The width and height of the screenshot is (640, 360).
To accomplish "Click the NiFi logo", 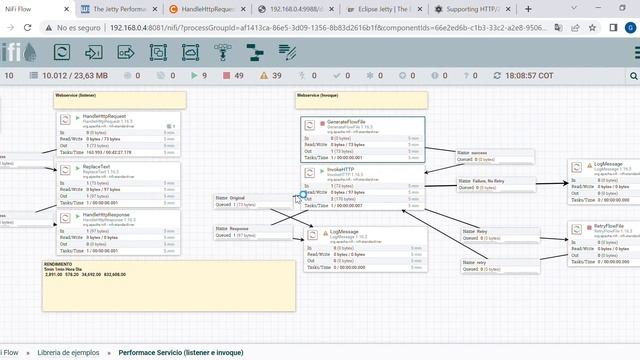I will pyautogui.click(x=18, y=52).
